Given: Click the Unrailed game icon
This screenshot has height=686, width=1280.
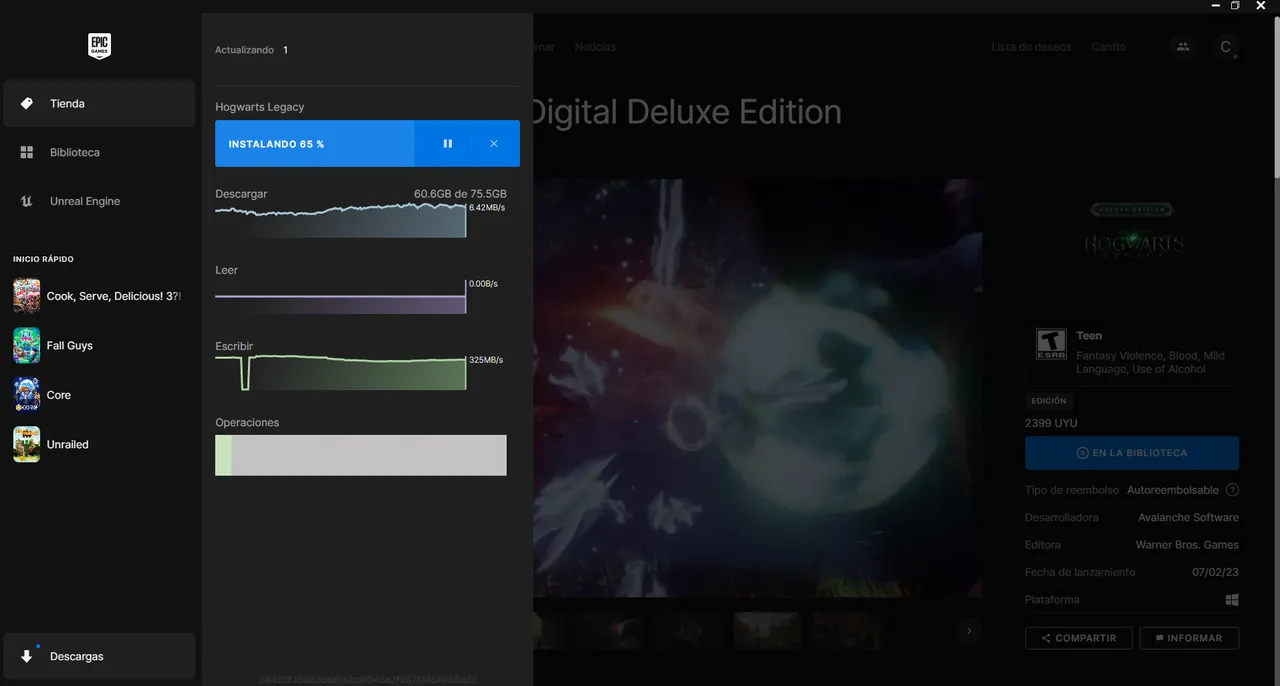Looking at the screenshot, I should [x=27, y=444].
